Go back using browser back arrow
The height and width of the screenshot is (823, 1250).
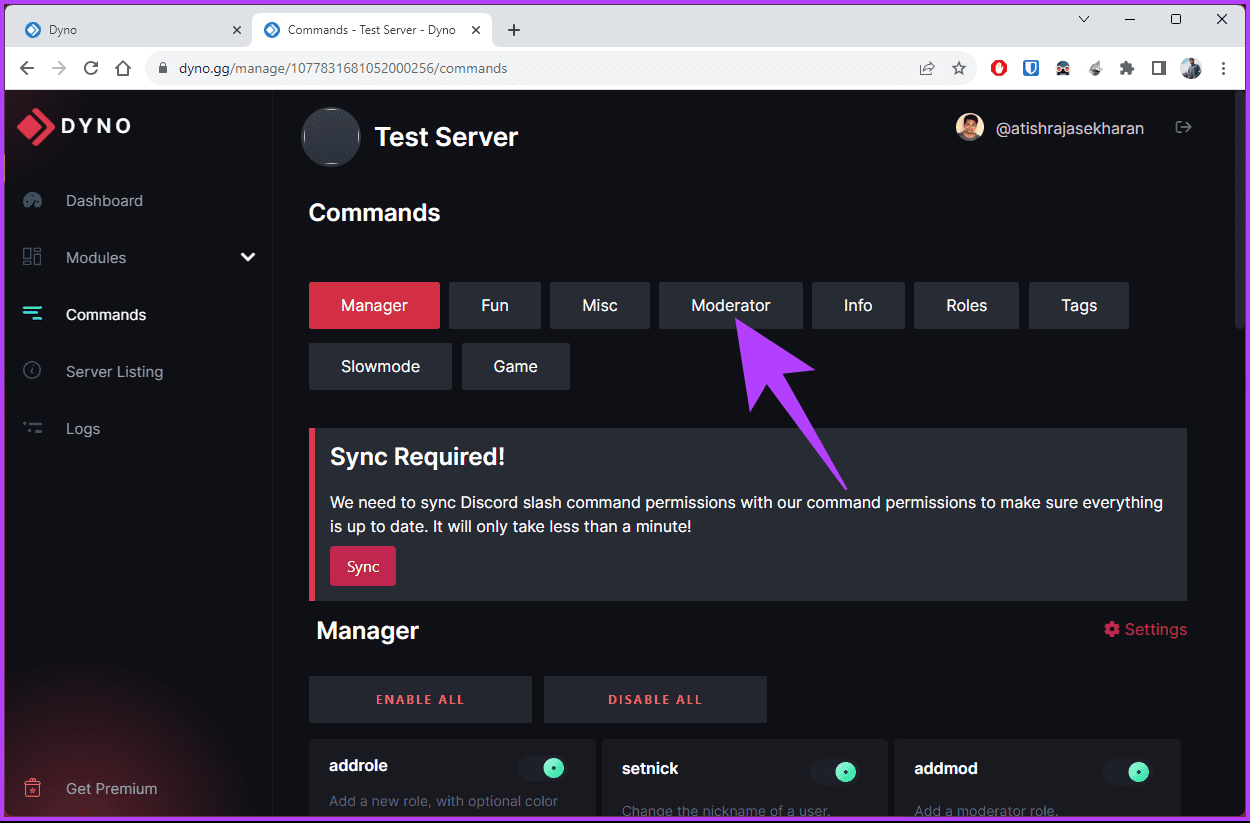point(27,68)
